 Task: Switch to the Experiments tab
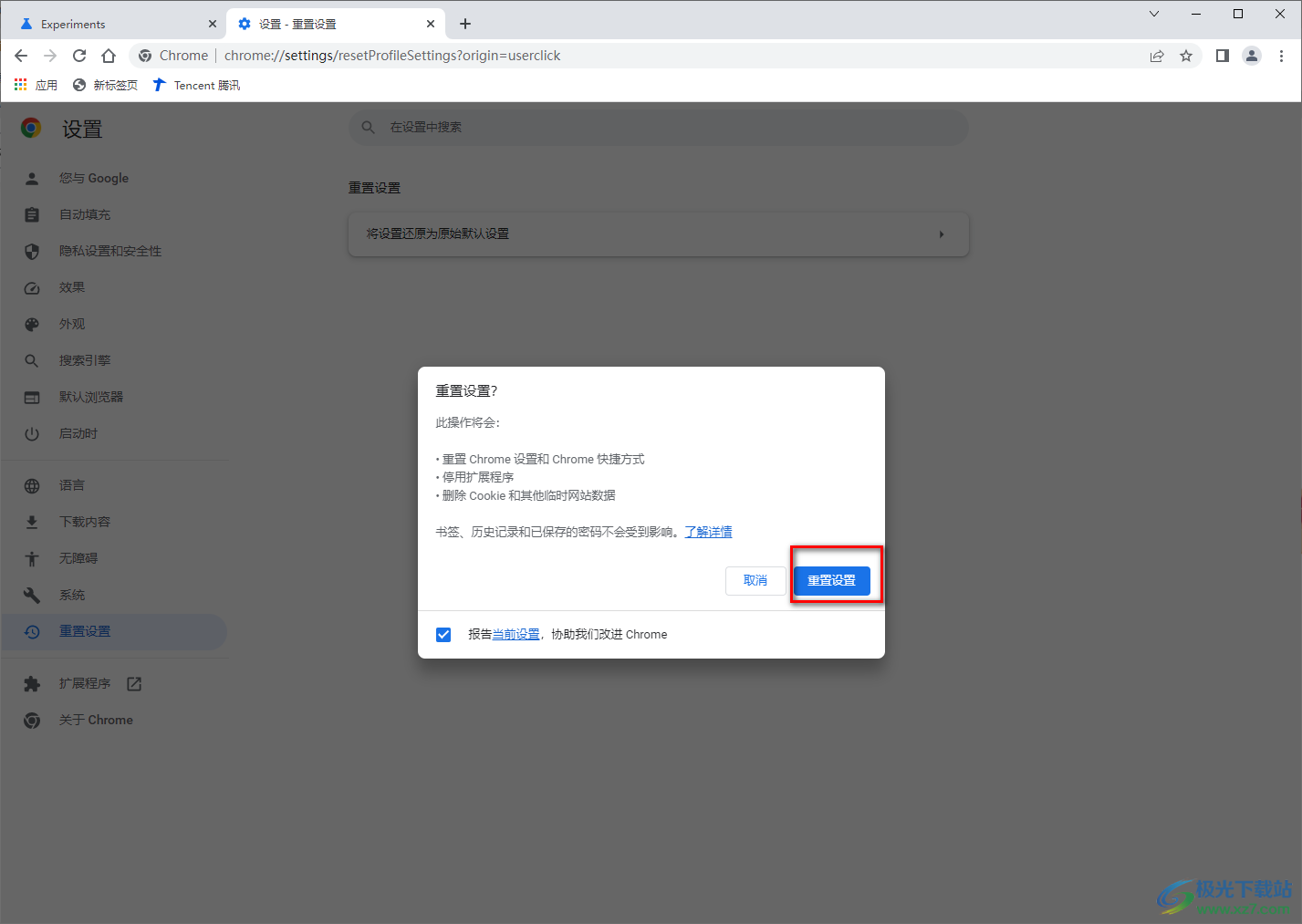tap(112, 25)
